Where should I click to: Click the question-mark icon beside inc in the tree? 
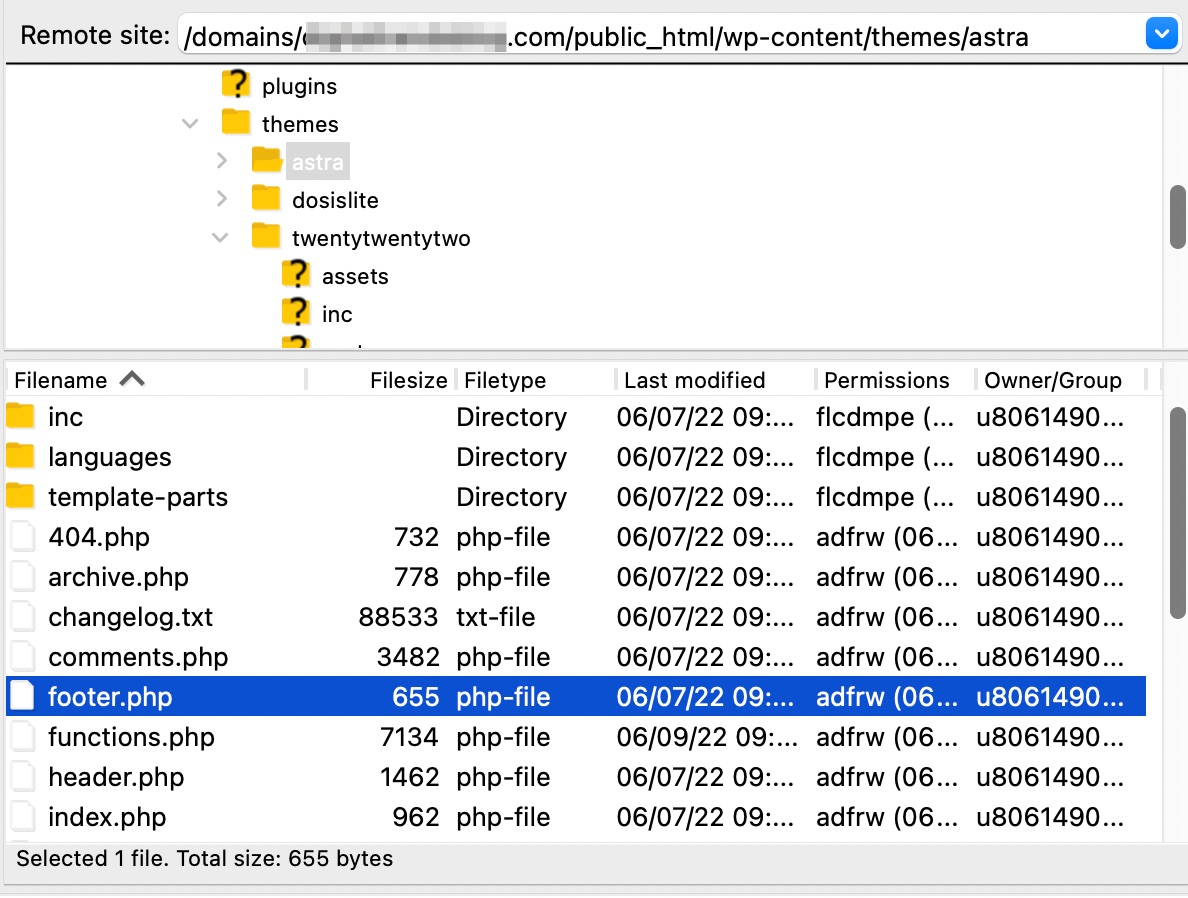click(296, 312)
